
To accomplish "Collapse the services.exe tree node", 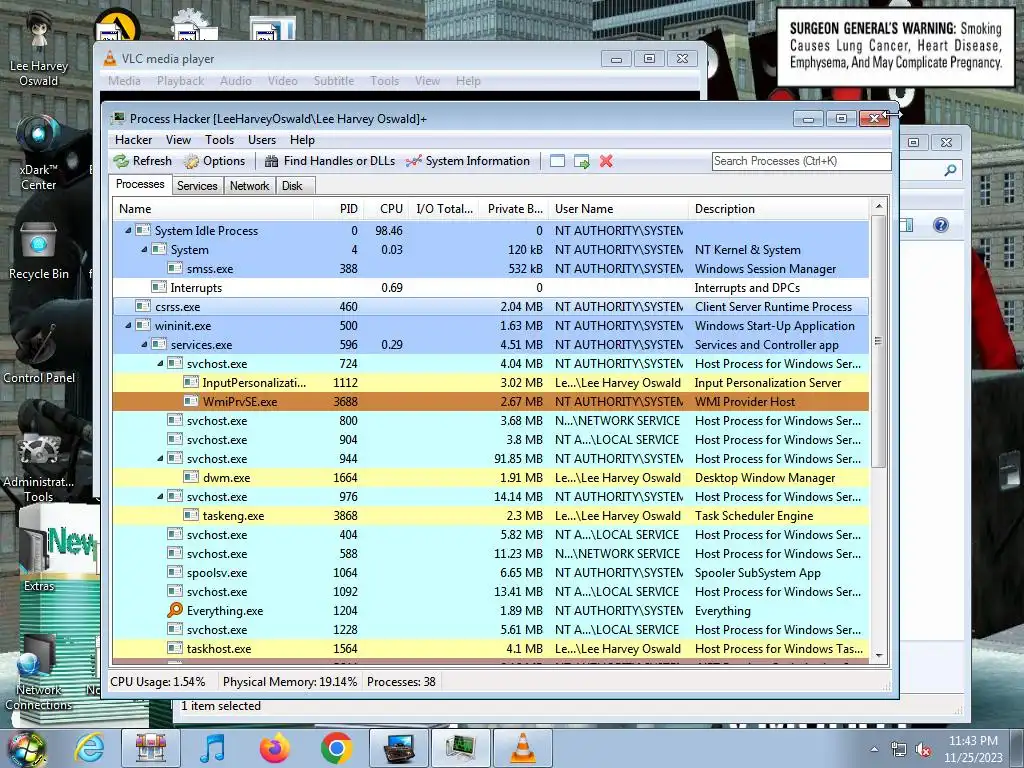I will coord(144,344).
